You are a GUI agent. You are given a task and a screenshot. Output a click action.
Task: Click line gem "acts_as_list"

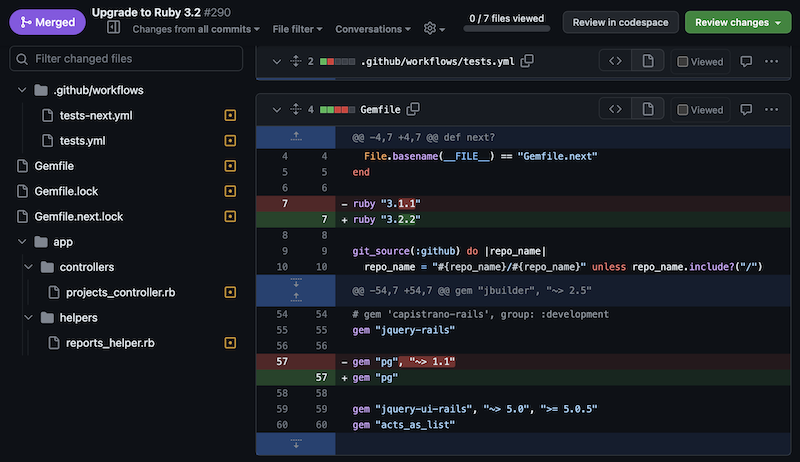coord(523,425)
